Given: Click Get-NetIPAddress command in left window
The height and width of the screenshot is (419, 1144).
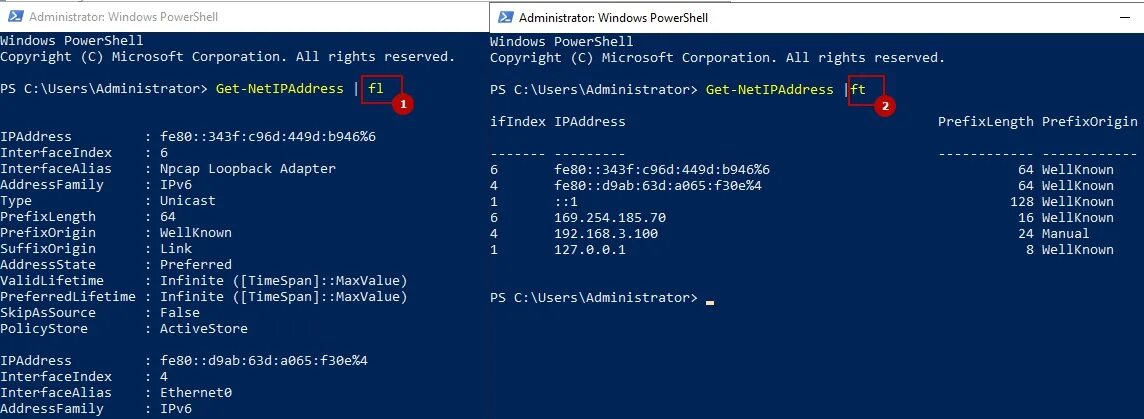Looking at the screenshot, I should [279, 89].
